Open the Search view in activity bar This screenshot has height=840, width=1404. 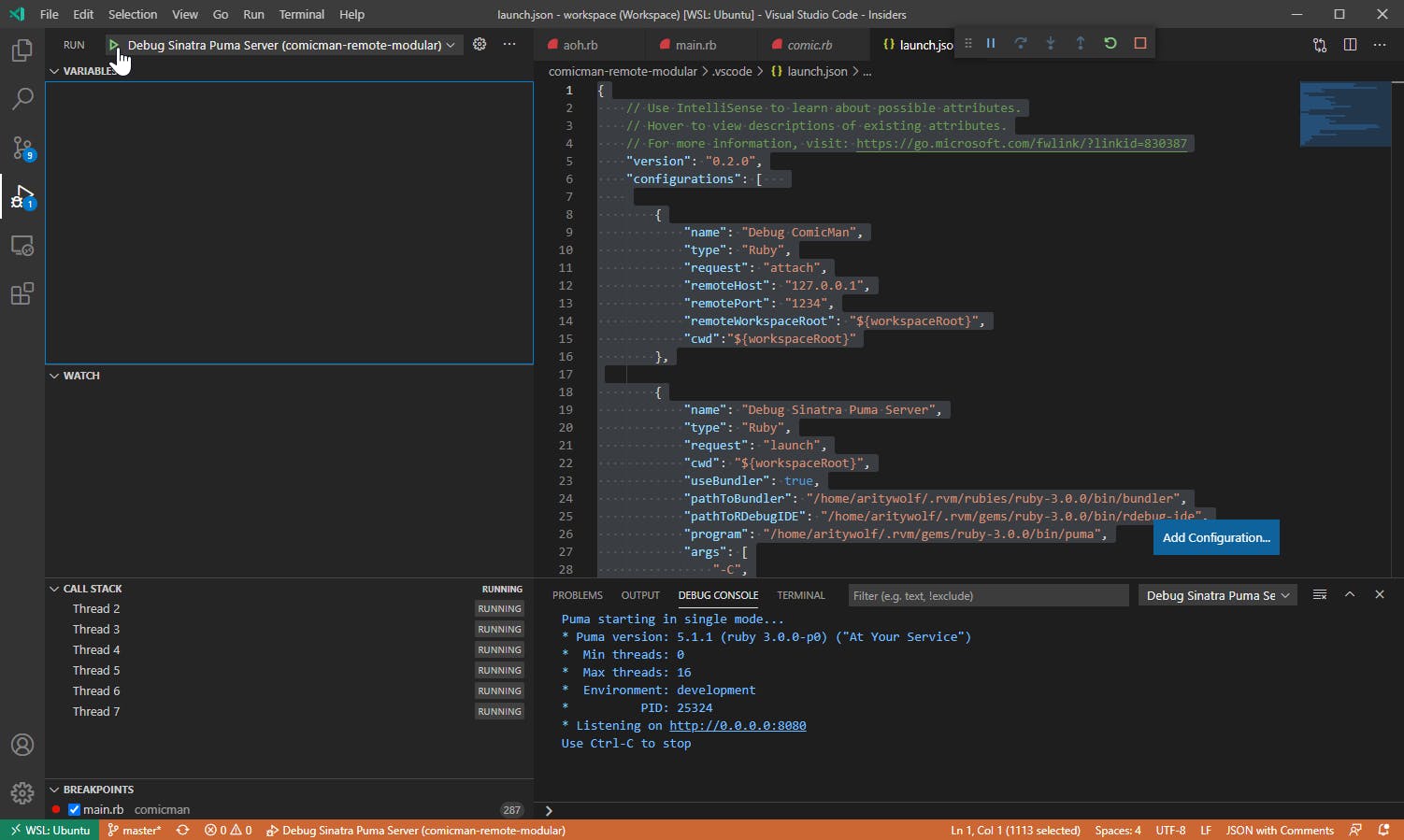[x=21, y=98]
